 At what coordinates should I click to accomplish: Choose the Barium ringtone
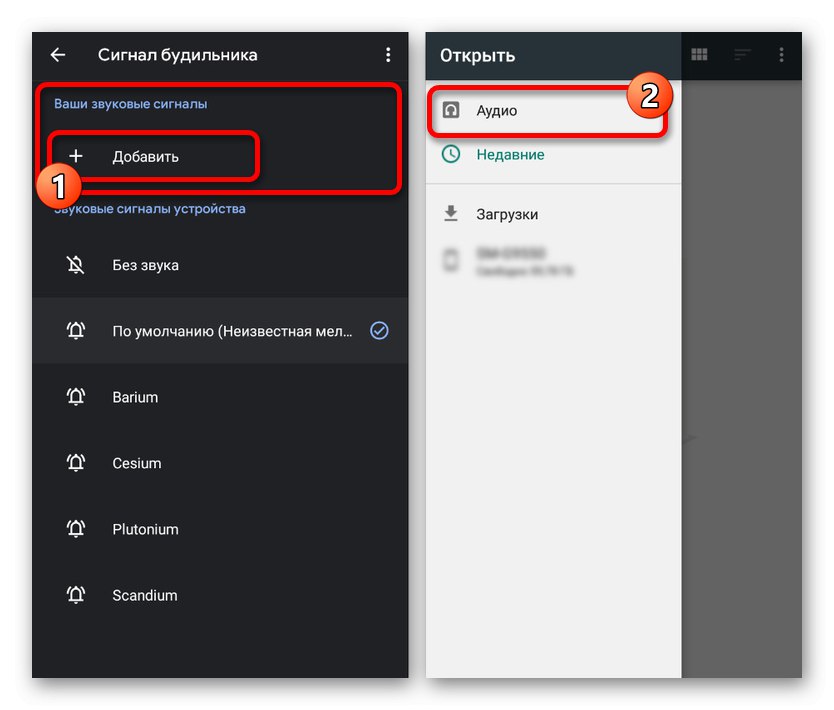point(135,397)
